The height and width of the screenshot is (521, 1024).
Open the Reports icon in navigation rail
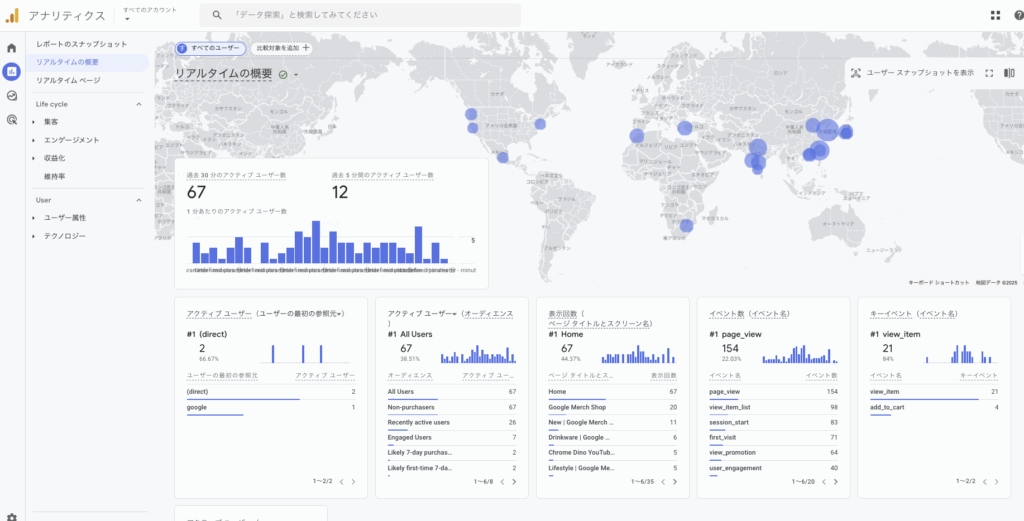pyautogui.click(x=11, y=71)
